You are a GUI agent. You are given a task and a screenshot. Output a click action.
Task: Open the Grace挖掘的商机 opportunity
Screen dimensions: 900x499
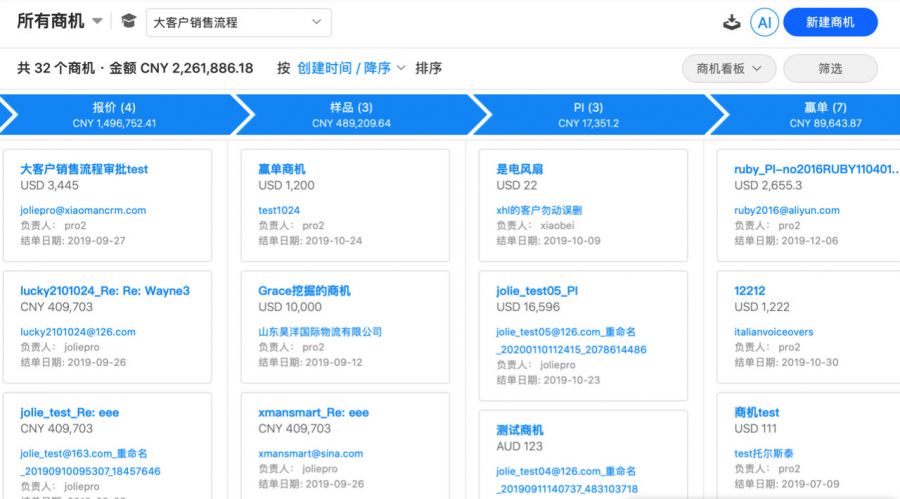tap(304, 291)
